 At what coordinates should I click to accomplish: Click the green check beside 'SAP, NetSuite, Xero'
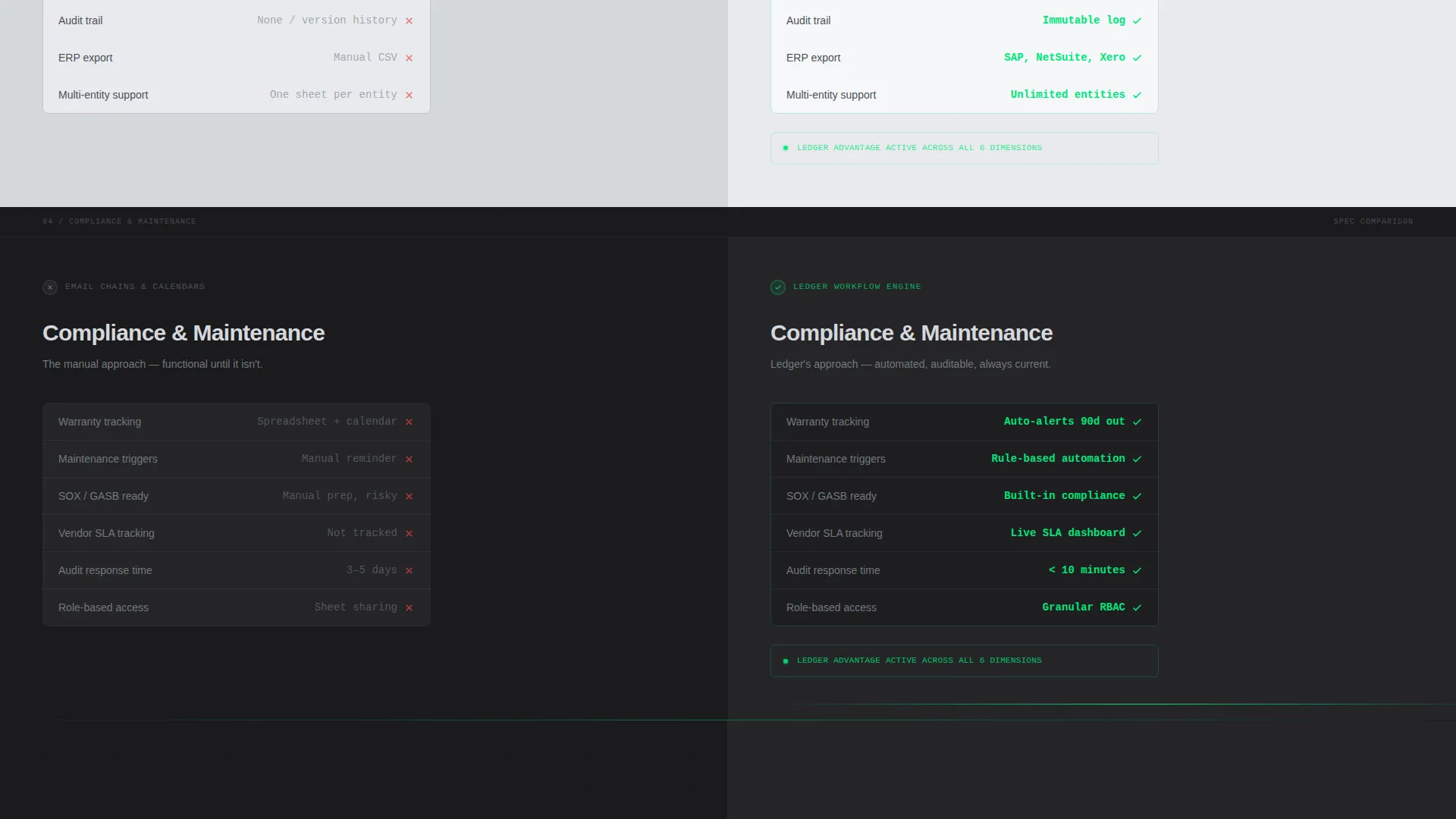(x=1137, y=58)
